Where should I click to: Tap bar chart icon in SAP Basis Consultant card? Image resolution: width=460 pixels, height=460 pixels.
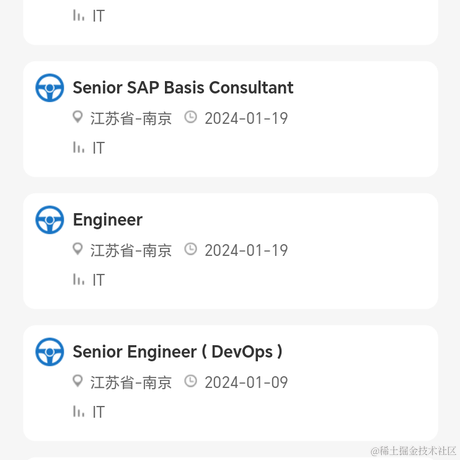tap(78, 147)
